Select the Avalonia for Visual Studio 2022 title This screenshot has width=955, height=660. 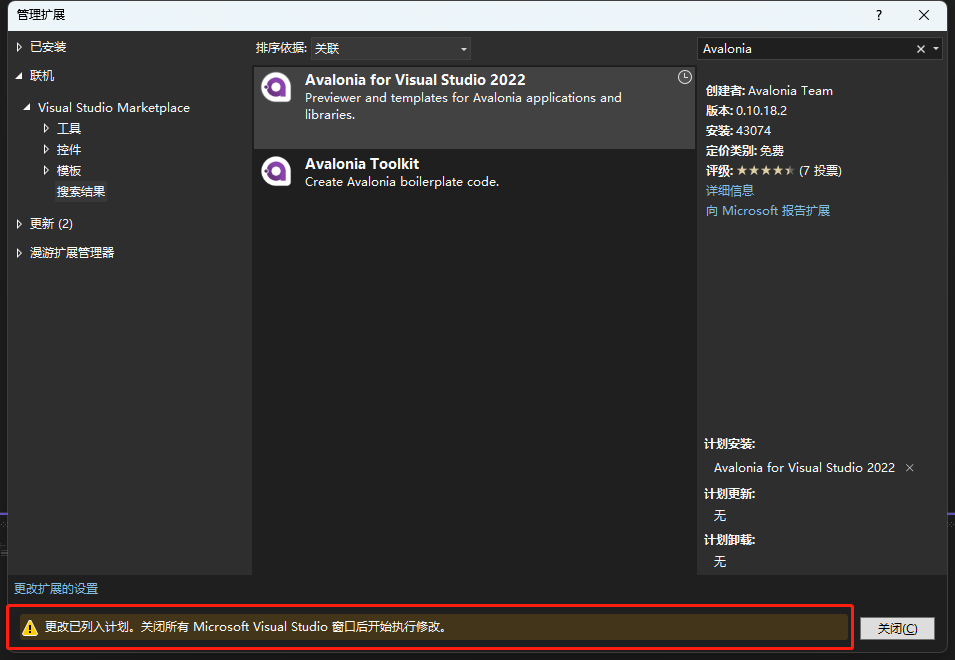[415, 80]
